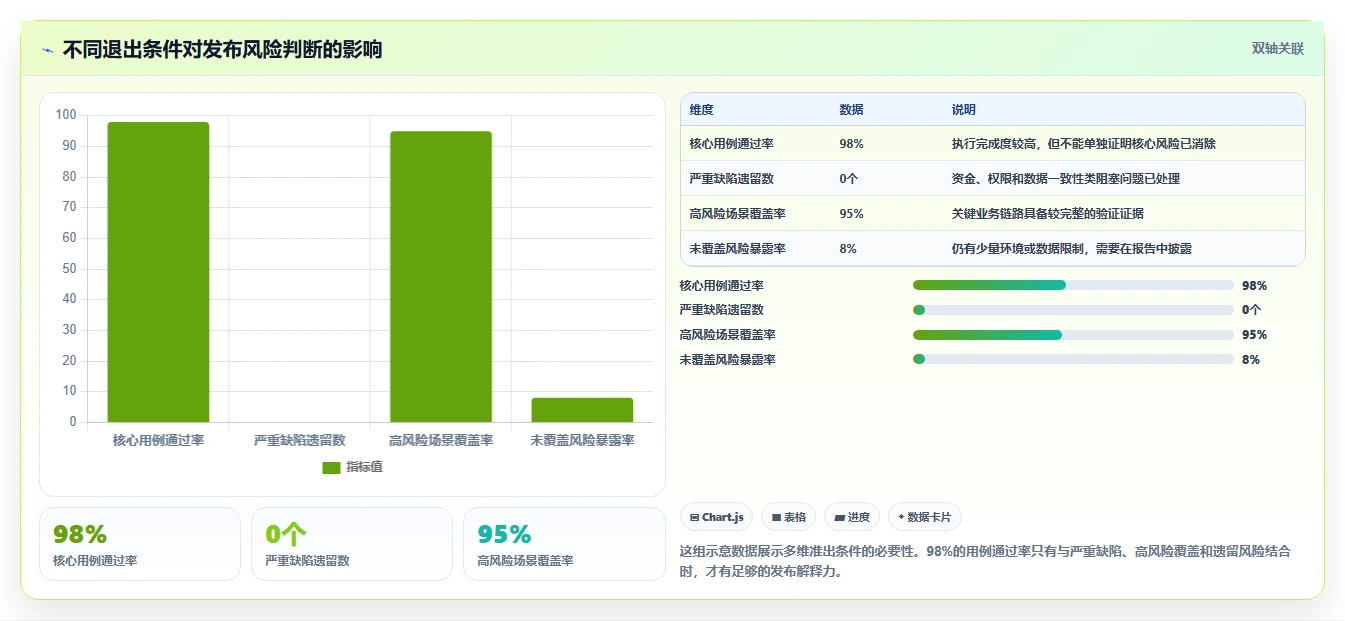Click the 0个 value beside progress bar
1345x621 pixels.
click(1252, 310)
